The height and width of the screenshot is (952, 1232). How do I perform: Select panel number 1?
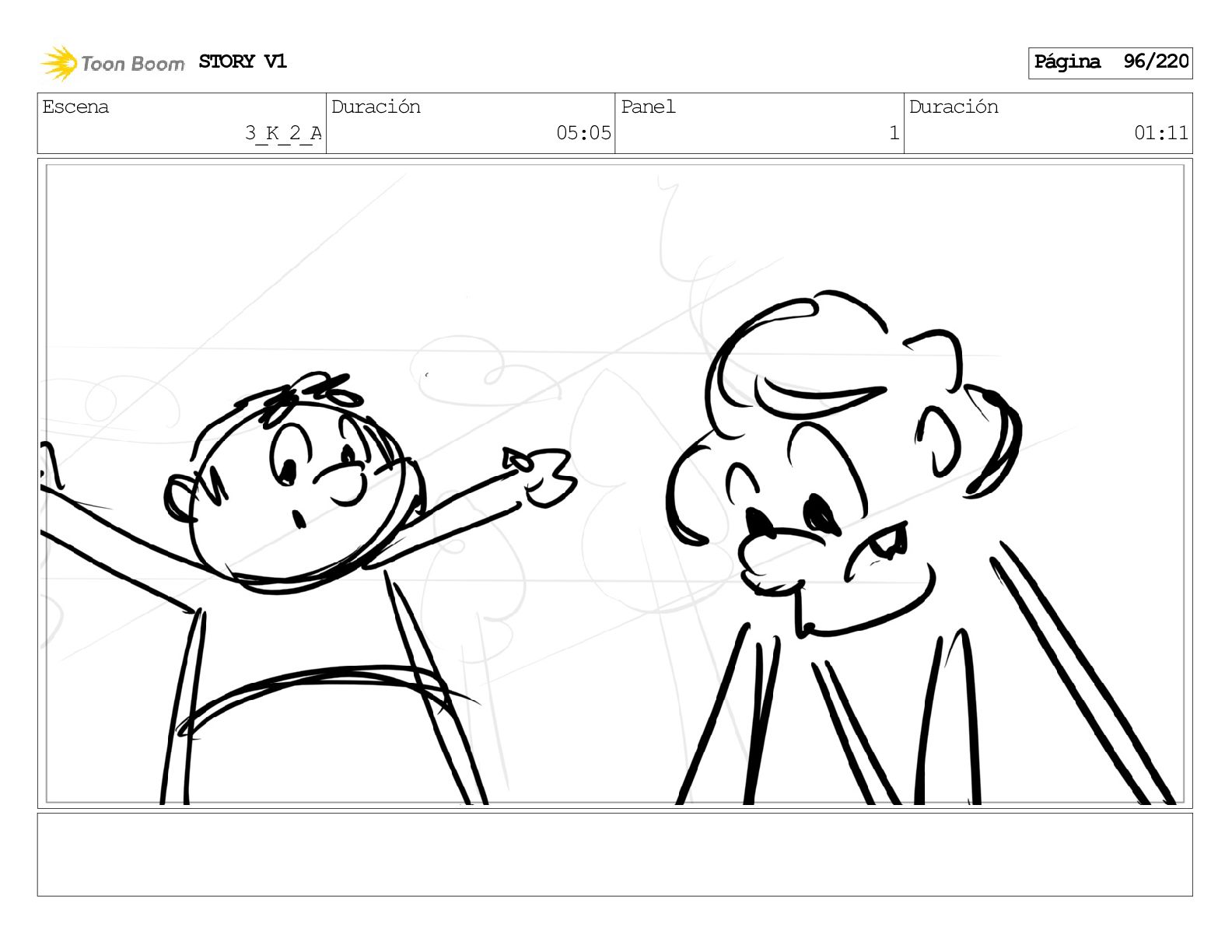tap(894, 133)
